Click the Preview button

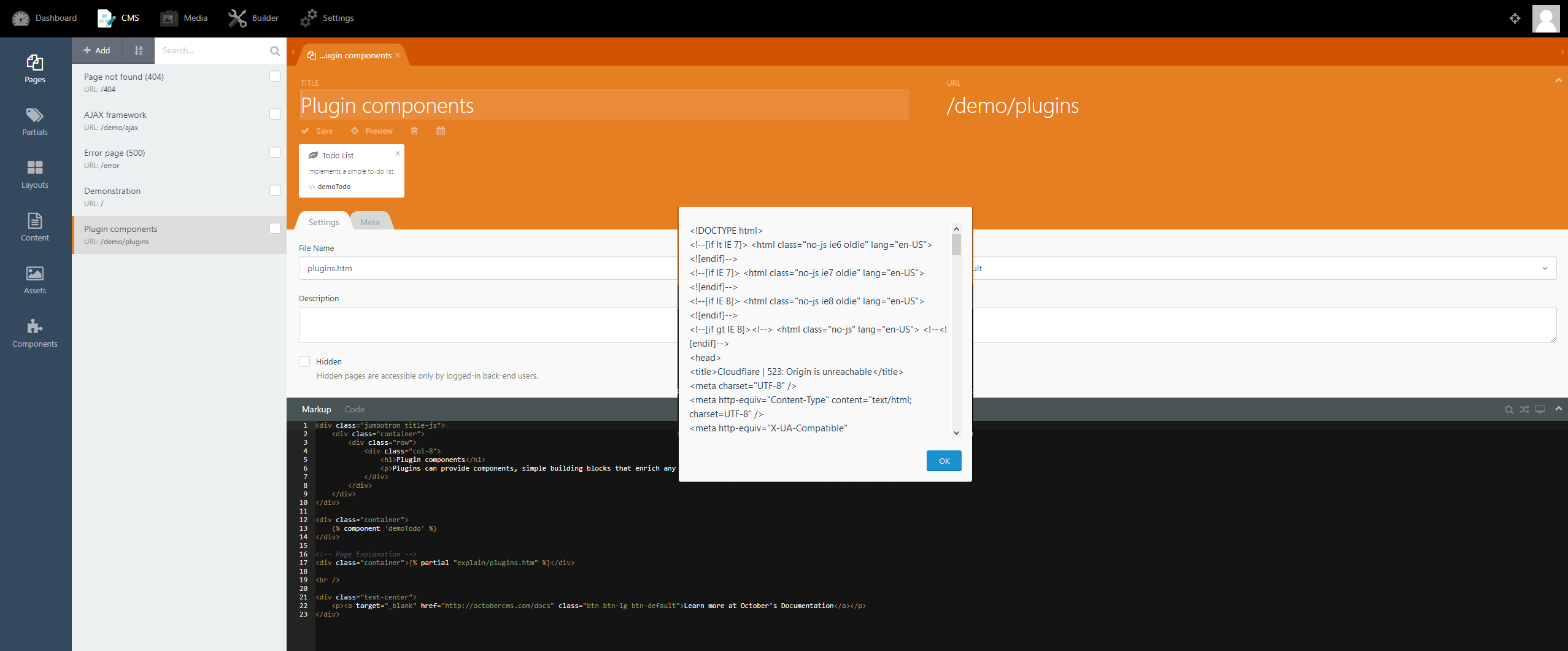pyautogui.click(x=372, y=131)
